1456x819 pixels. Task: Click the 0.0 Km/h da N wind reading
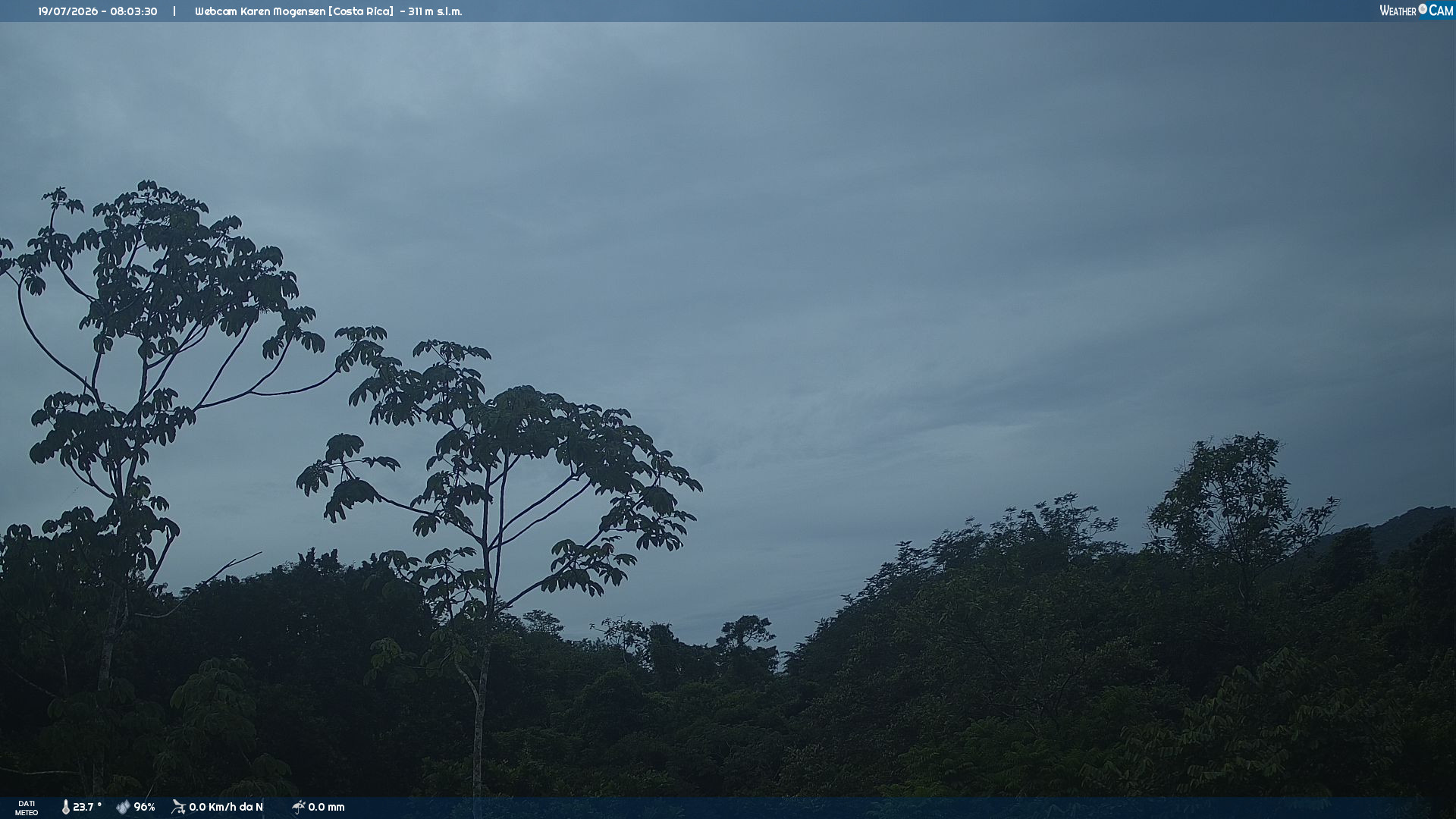226,808
